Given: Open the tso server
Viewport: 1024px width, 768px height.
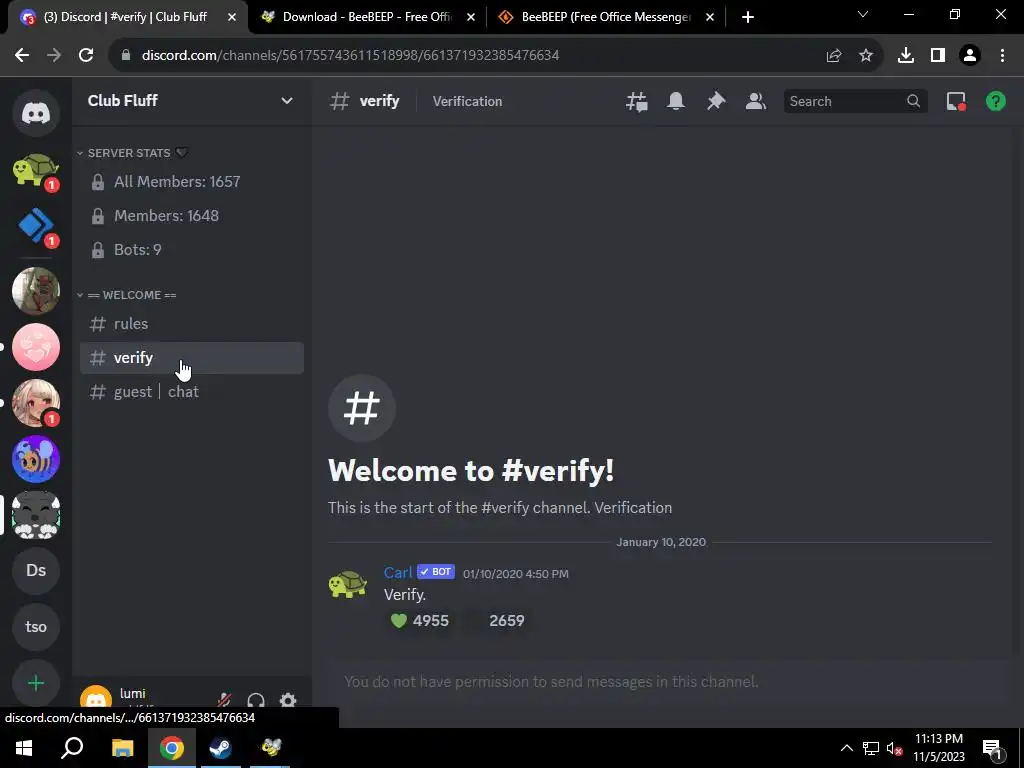Looking at the screenshot, I should pyautogui.click(x=36, y=627).
